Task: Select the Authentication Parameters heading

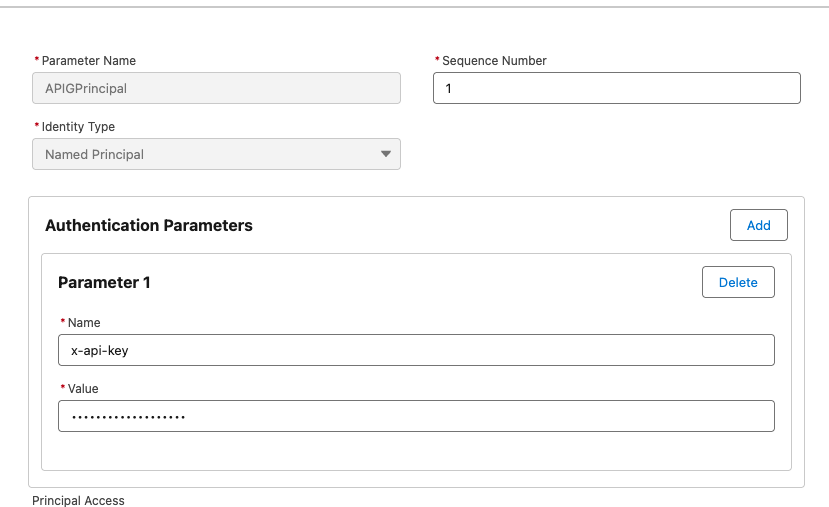Action: click(x=149, y=226)
